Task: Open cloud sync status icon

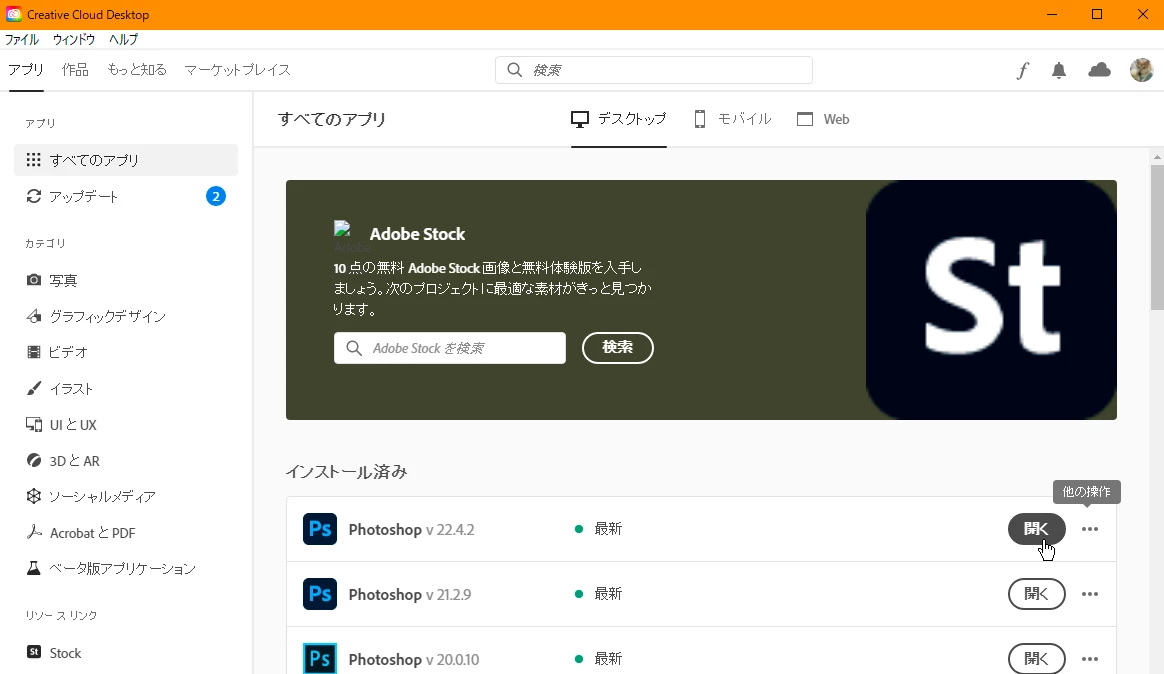Action: click(1099, 70)
